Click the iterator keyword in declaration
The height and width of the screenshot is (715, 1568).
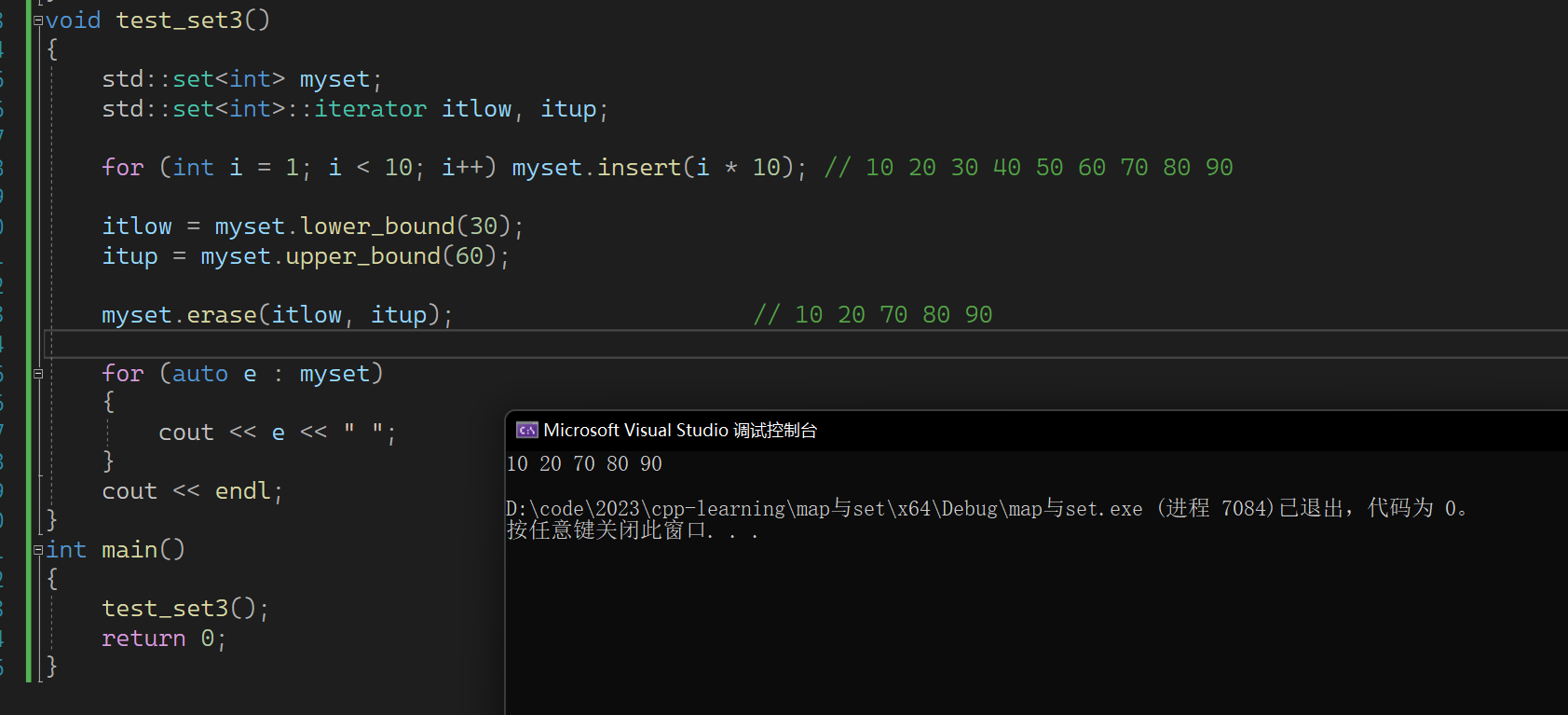tap(370, 109)
